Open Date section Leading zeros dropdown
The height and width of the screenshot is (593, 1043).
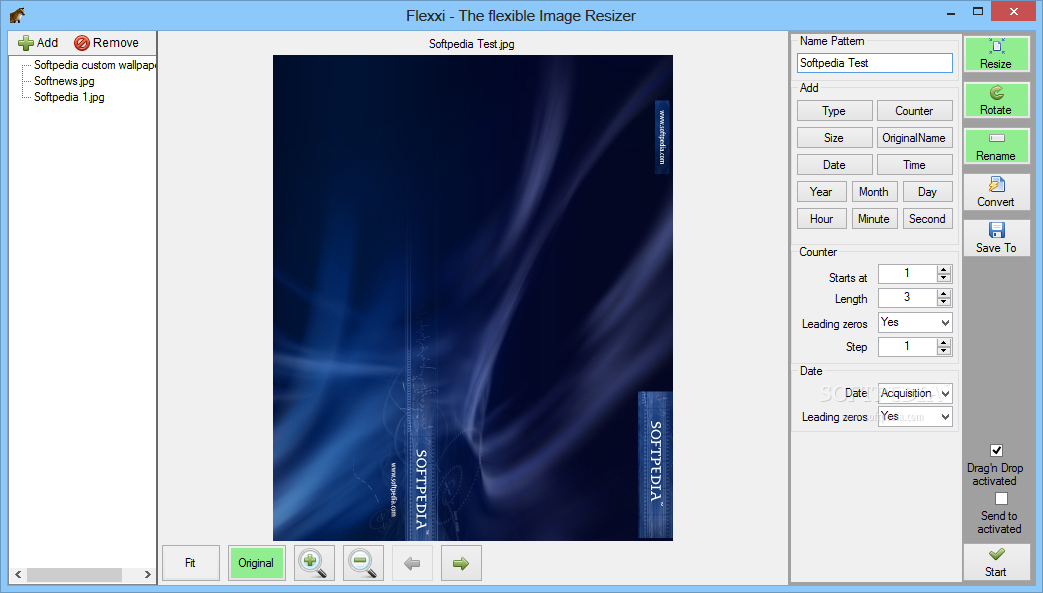[915, 417]
